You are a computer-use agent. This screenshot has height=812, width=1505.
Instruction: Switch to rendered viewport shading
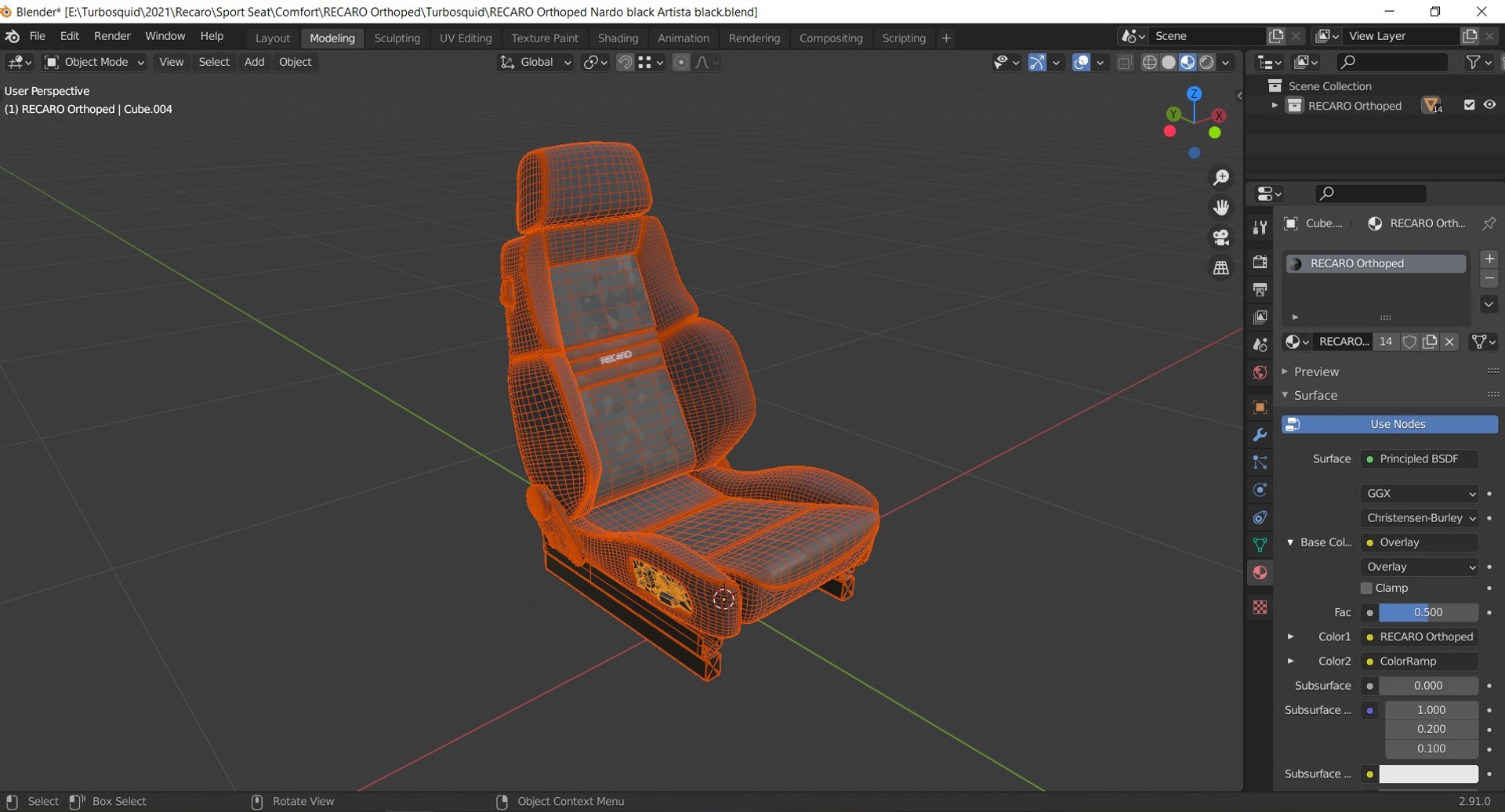click(x=1207, y=63)
